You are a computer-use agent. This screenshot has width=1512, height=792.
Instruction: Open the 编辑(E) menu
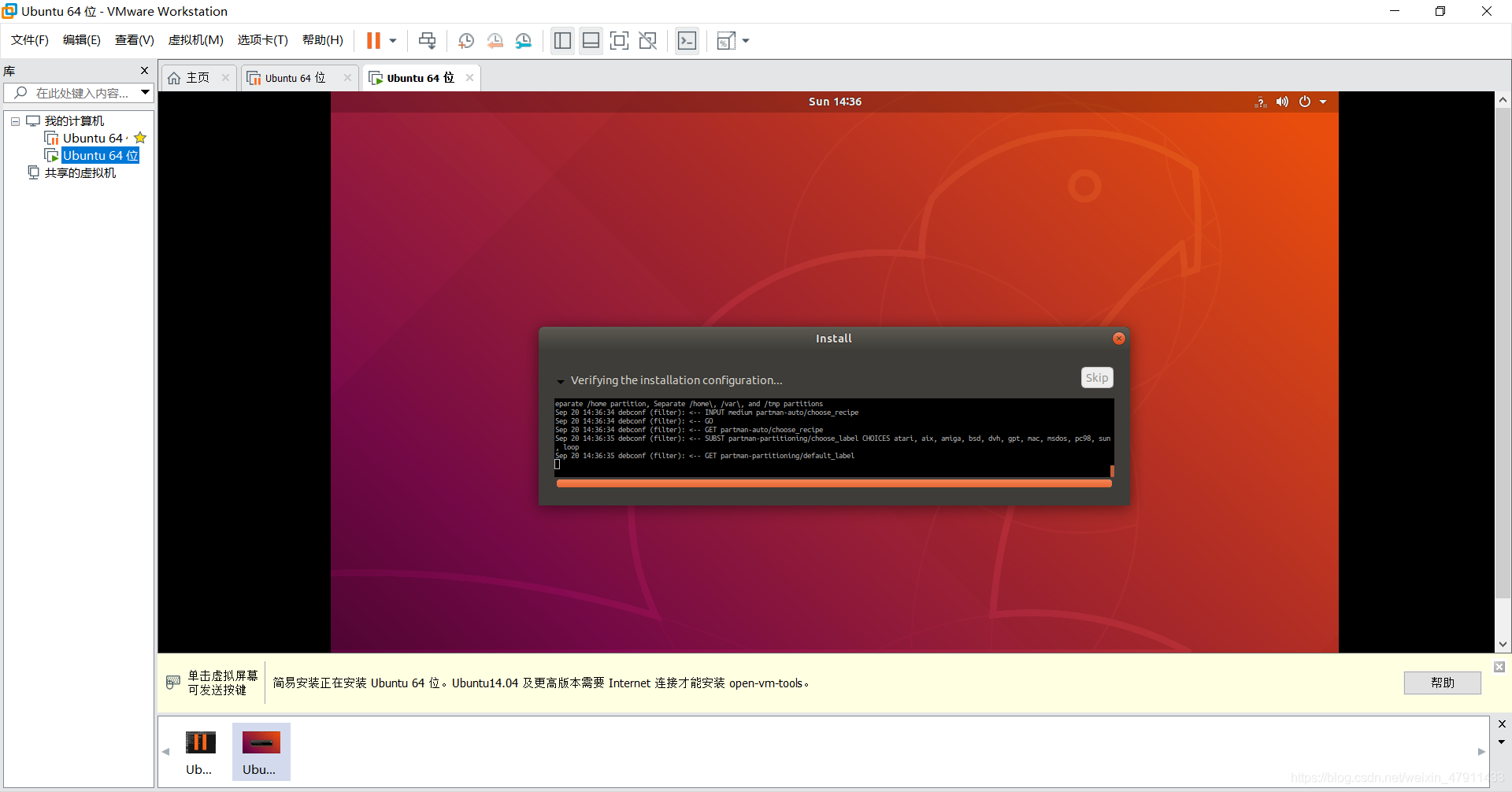click(82, 40)
